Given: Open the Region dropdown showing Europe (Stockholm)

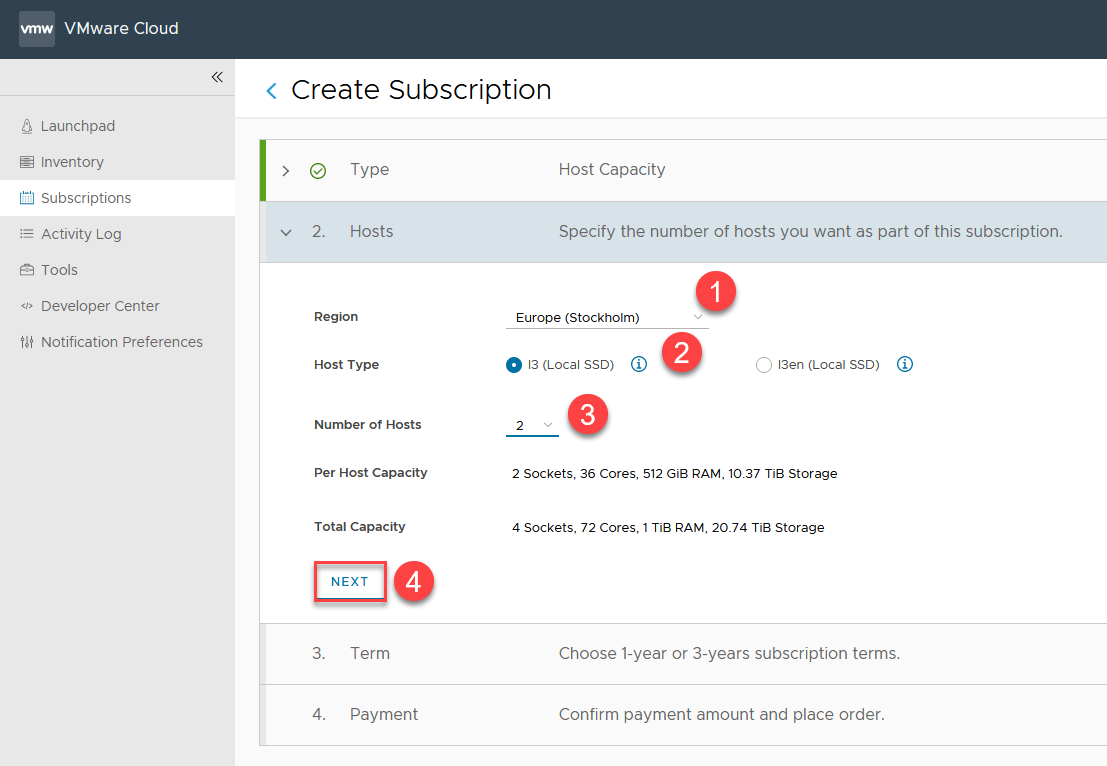Looking at the screenshot, I should point(606,318).
